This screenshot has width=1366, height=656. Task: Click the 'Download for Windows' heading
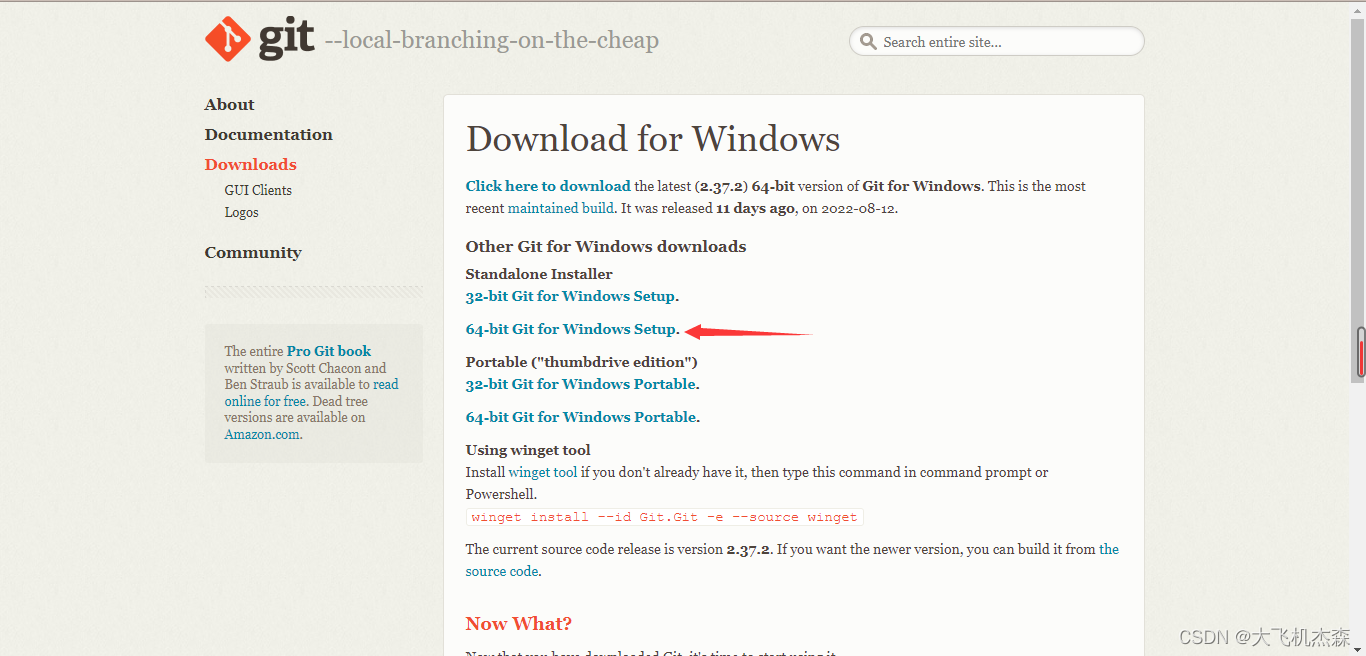coord(653,138)
